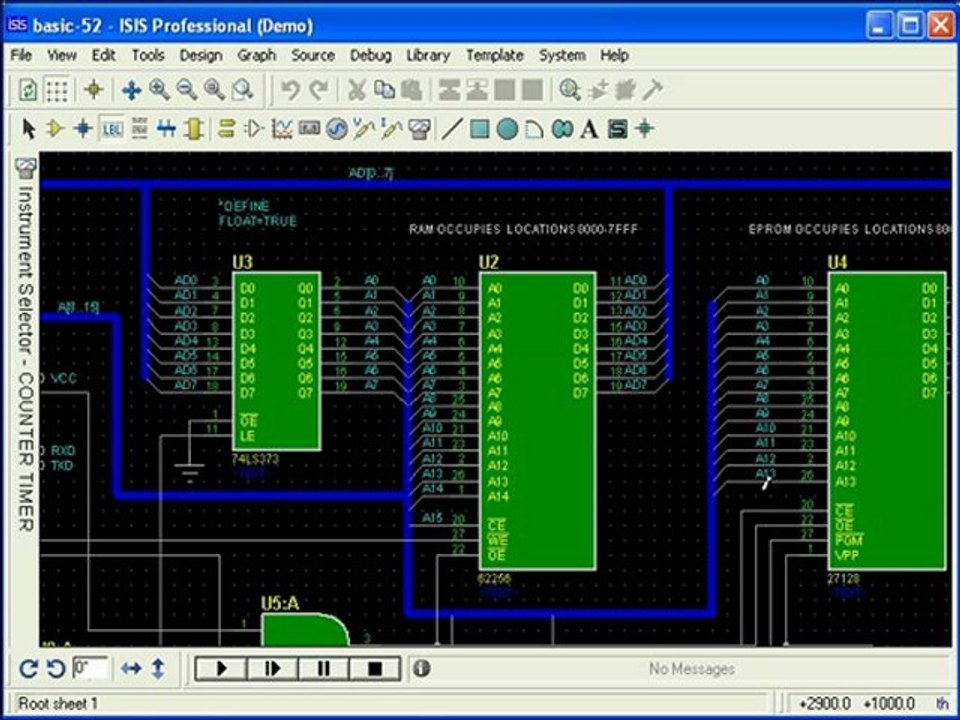This screenshot has height=720, width=960.
Task: Click the U3 74LS373 latch component
Action: pos(276,361)
